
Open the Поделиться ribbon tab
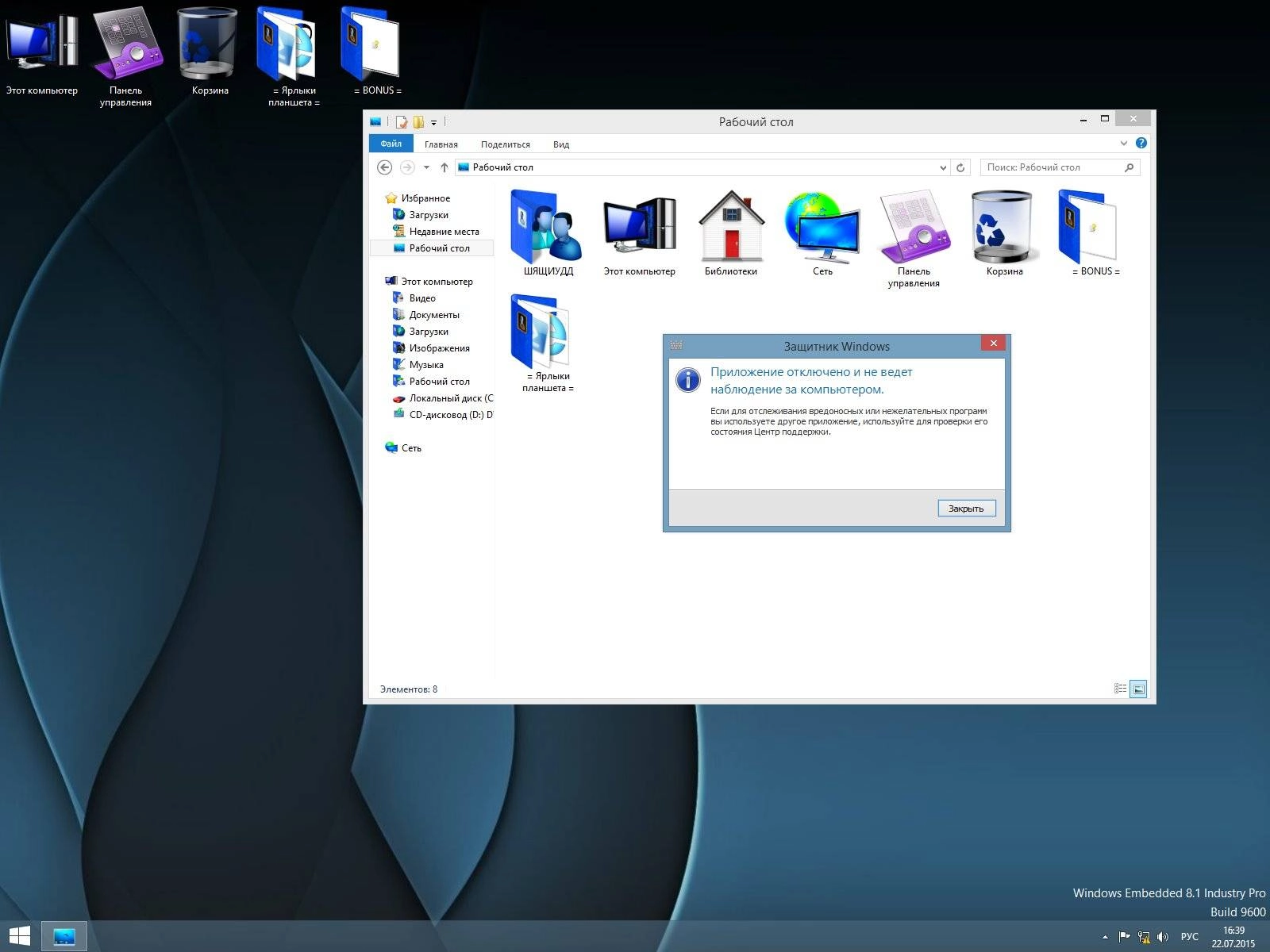(505, 144)
